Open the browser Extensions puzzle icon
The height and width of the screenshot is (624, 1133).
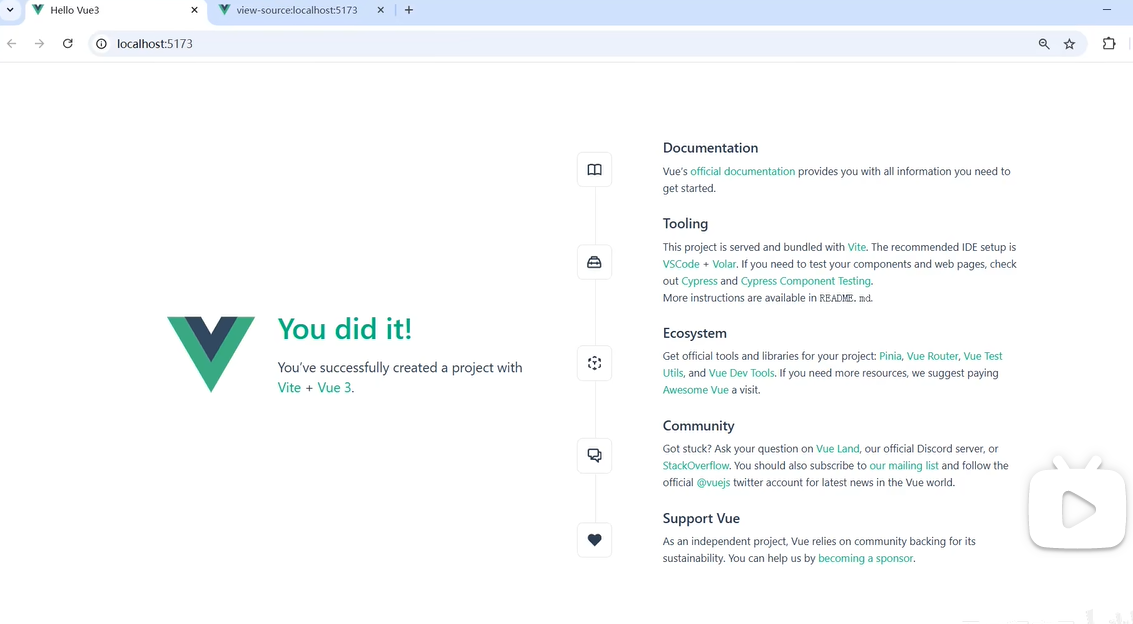pos(1108,44)
